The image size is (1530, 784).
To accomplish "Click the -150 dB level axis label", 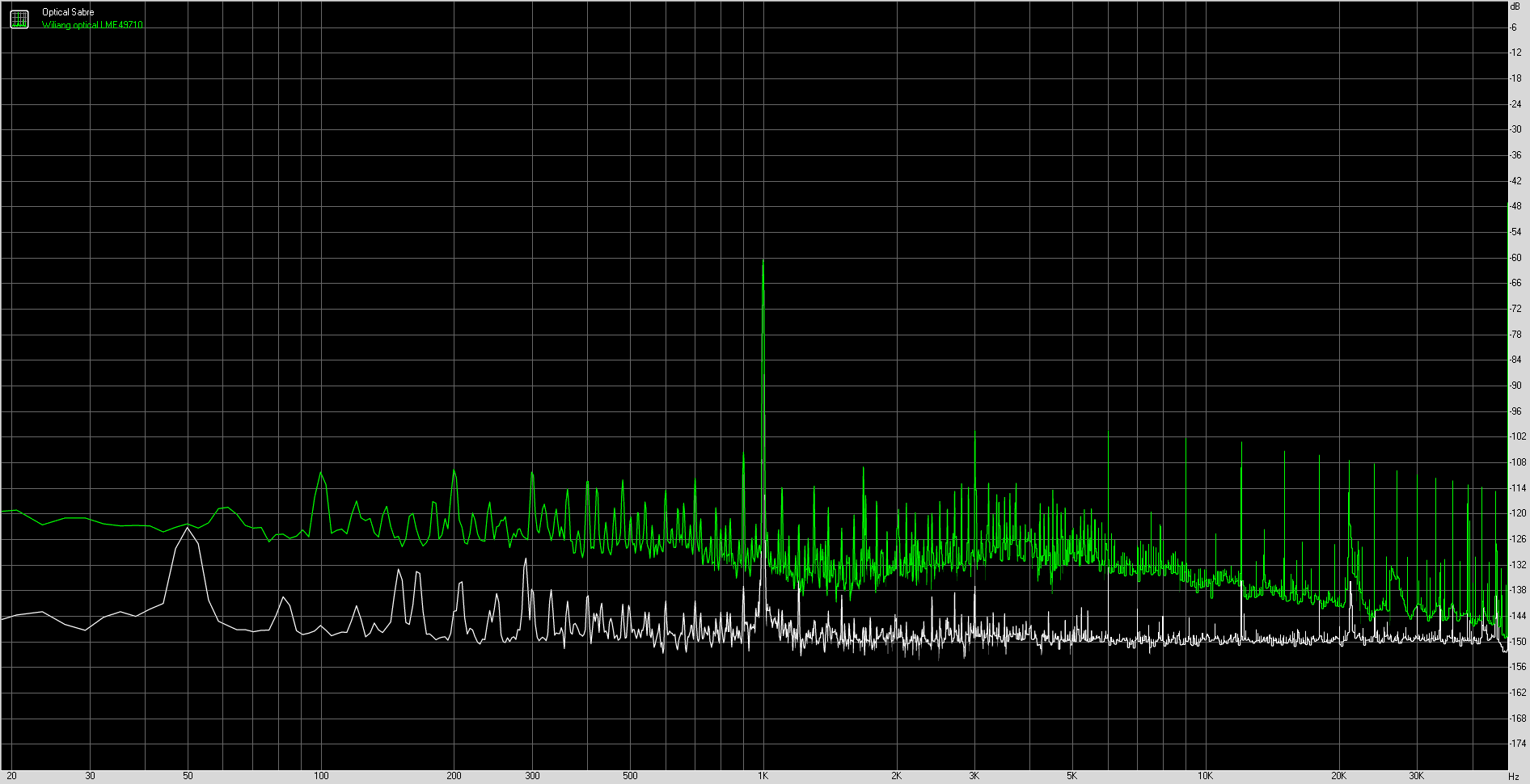I will tap(1518, 642).
